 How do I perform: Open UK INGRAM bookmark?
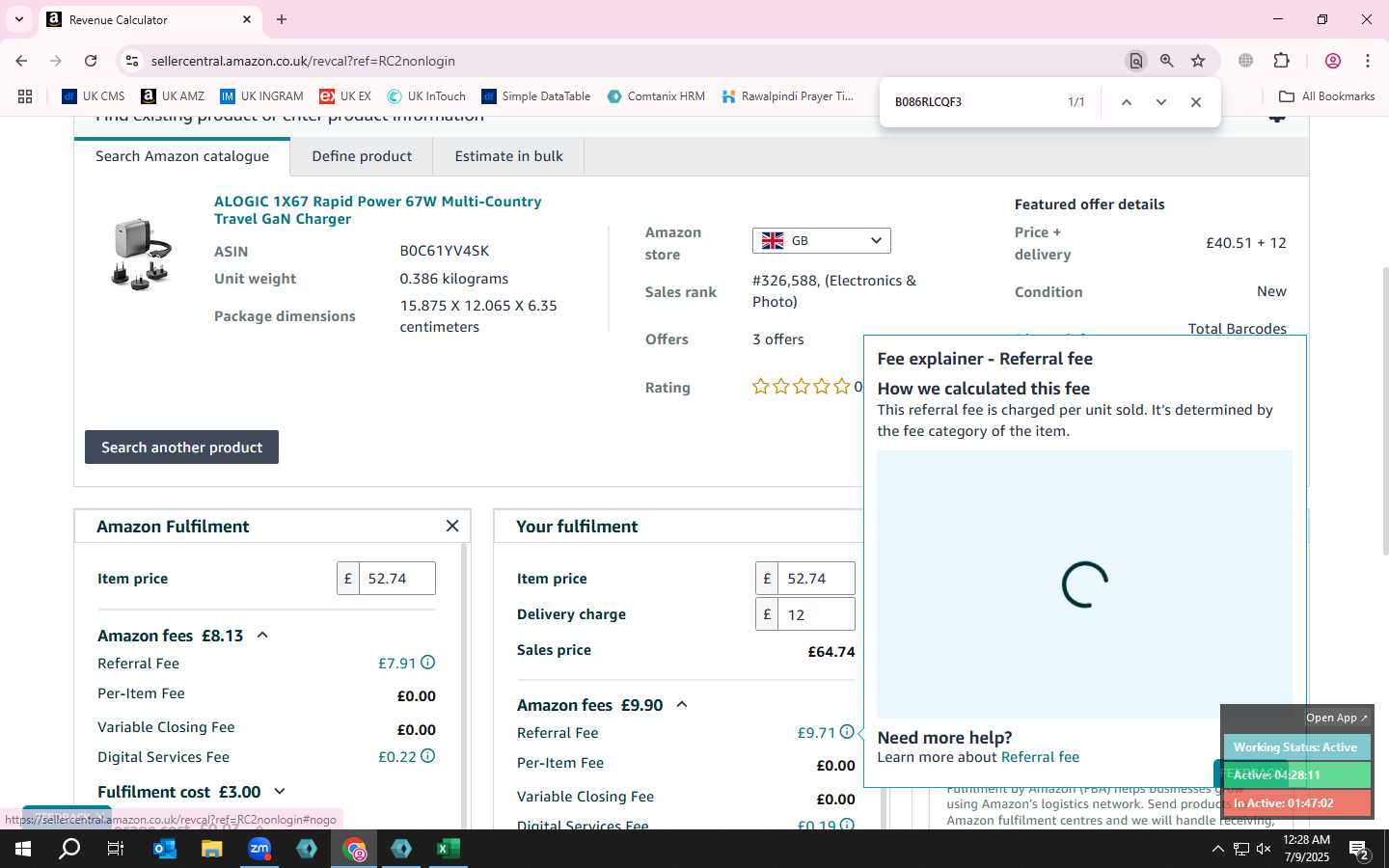pyautogui.click(x=261, y=96)
